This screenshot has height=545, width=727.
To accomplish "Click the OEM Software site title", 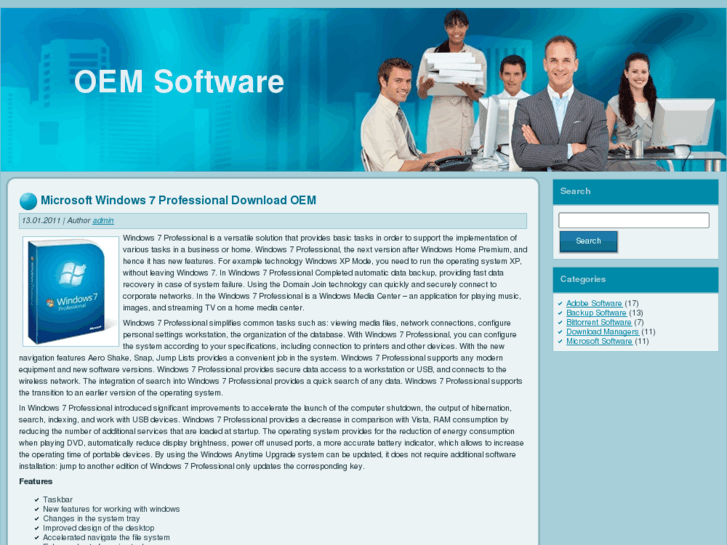I will point(179,82).
